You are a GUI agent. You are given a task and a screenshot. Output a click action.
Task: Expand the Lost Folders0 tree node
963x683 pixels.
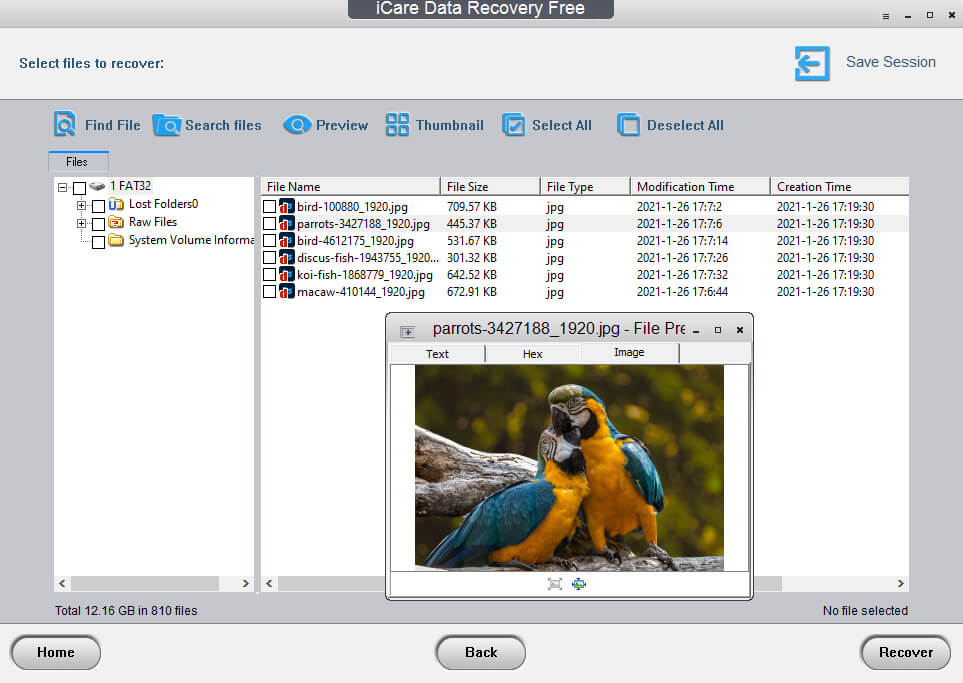tap(81, 205)
